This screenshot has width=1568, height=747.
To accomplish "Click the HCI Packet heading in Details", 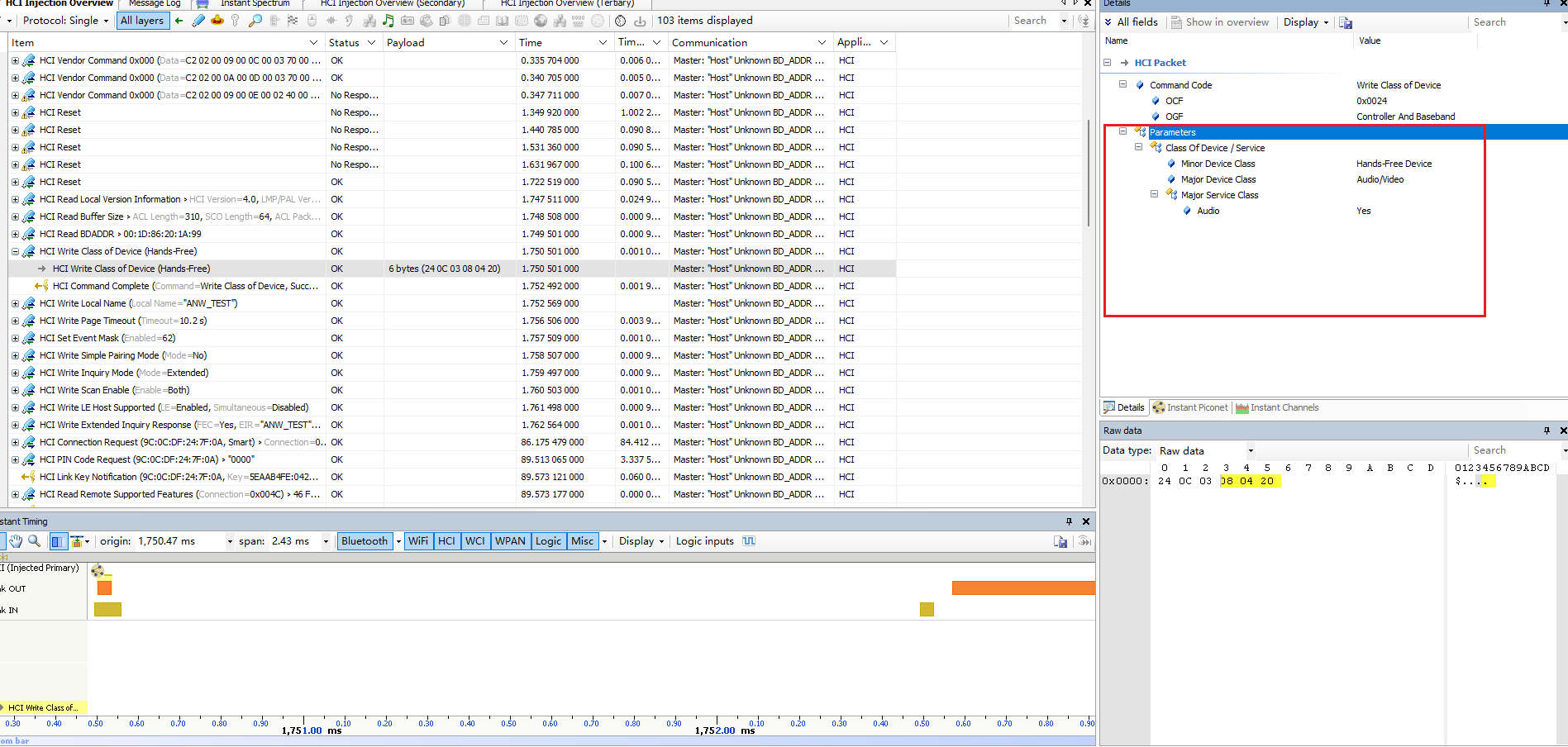I will (1160, 63).
